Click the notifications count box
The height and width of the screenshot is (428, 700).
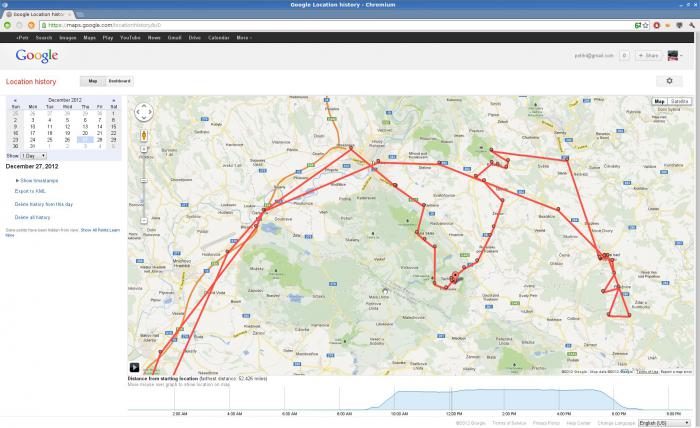(624, 56)
